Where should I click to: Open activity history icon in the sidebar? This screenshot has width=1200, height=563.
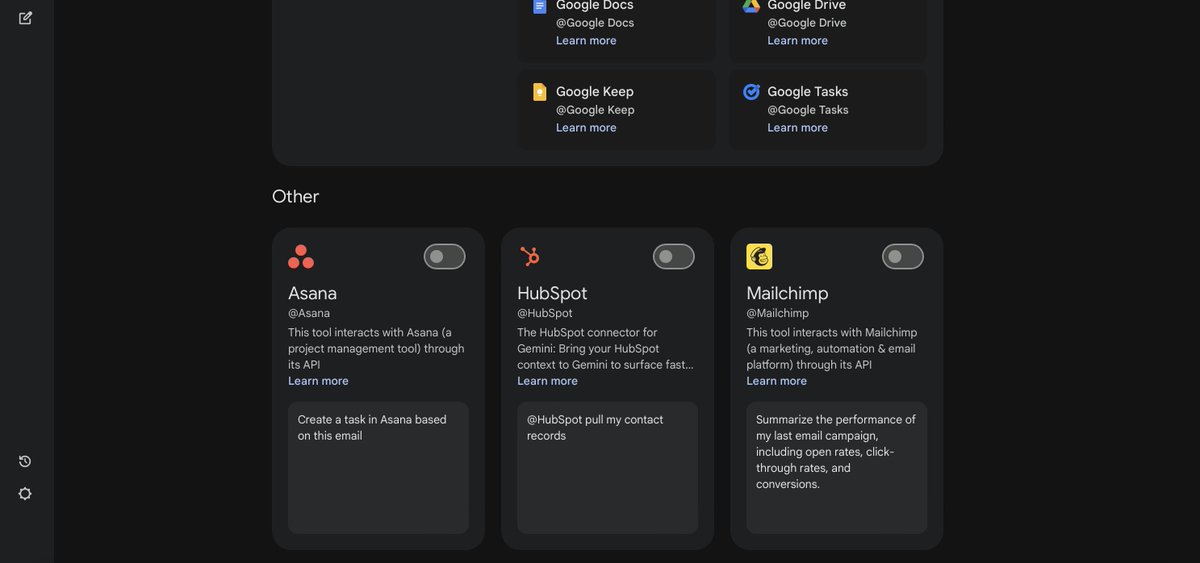25,461
